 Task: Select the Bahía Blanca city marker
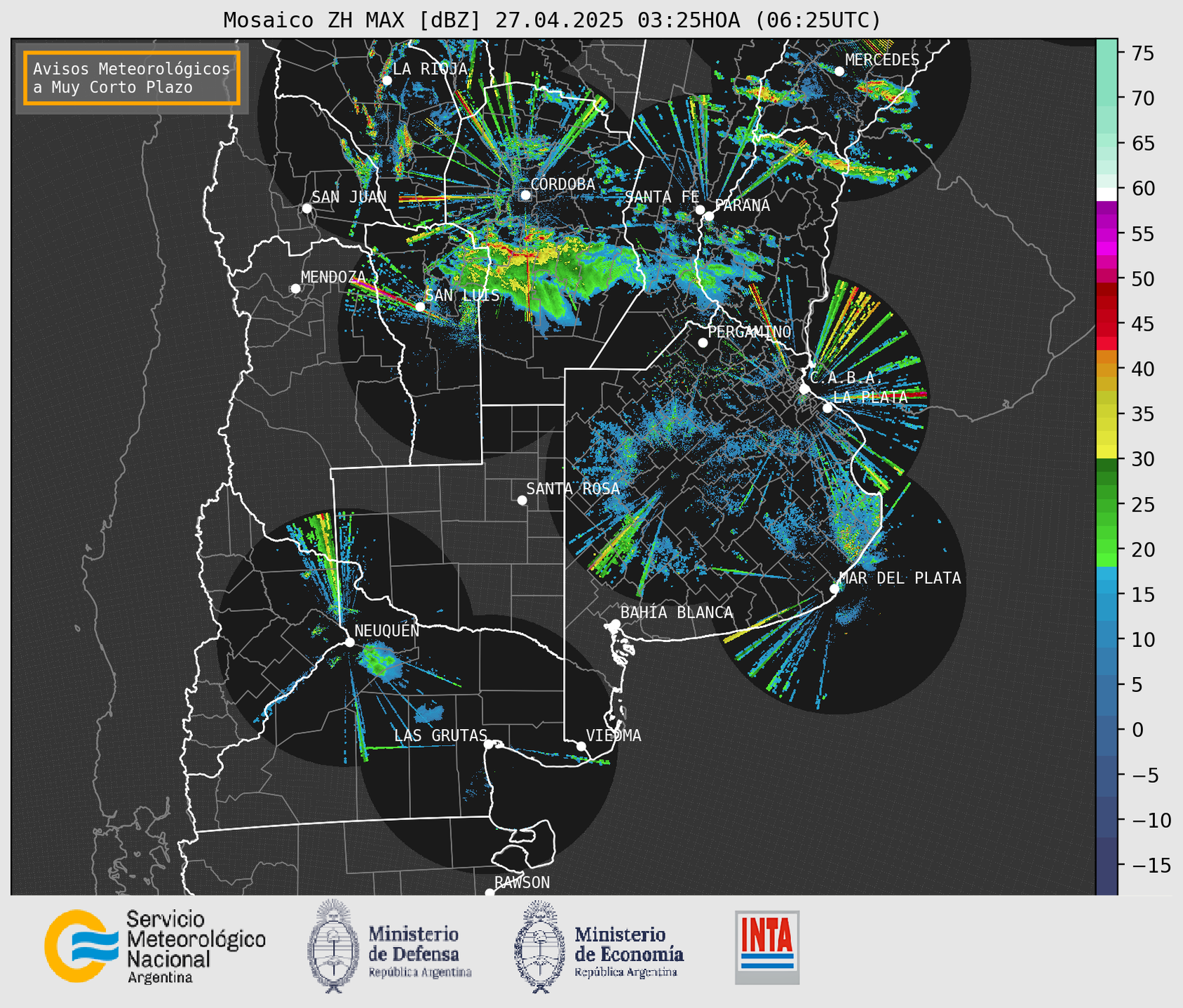coord(615,624)
